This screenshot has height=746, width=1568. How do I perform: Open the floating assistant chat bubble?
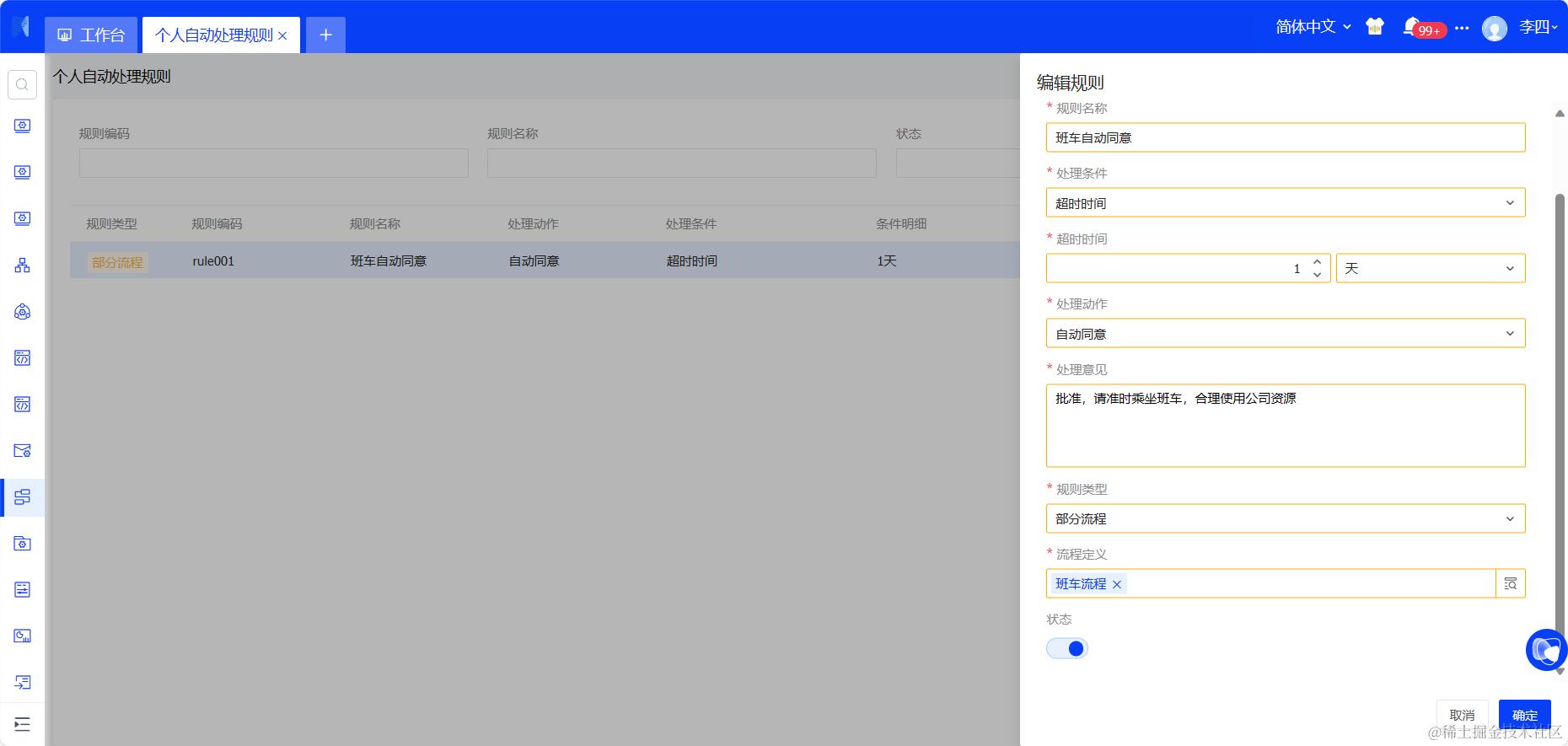point(1547,650)
